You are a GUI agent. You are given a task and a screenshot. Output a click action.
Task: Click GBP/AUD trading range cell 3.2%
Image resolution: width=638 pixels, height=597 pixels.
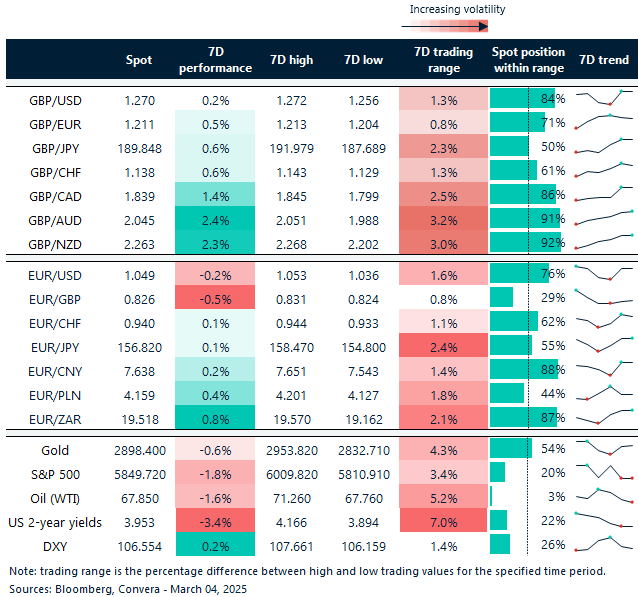point(444,218)
